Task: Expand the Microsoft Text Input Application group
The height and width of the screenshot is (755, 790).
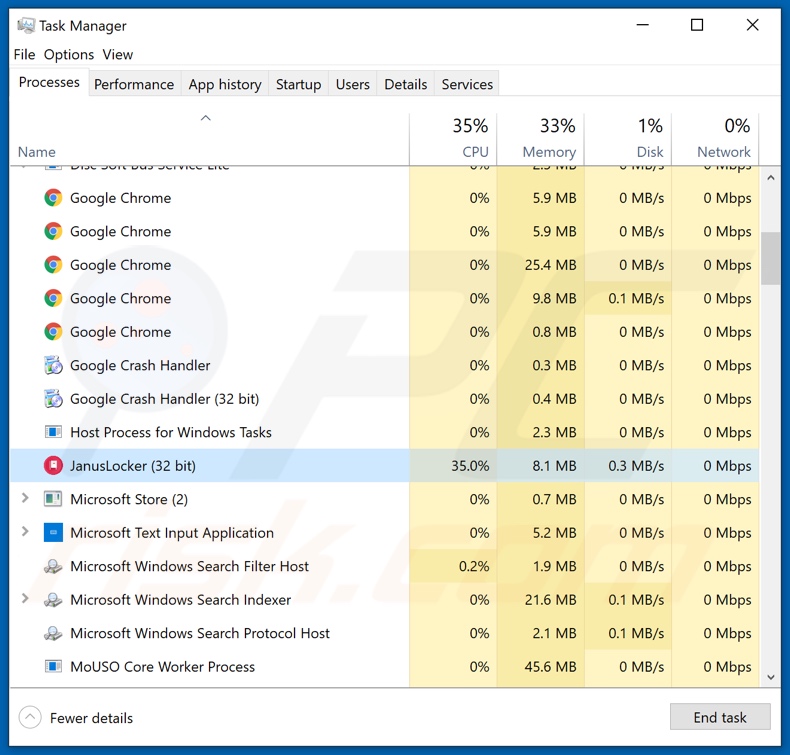Action: coord(25,531)
